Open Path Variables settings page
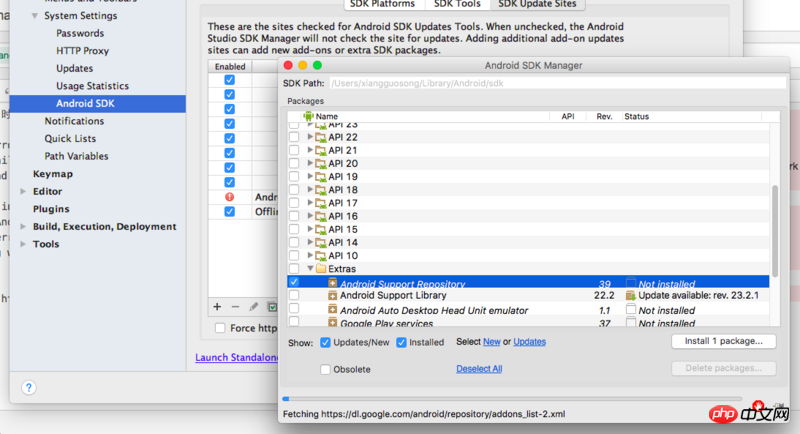 click(x=76, y=156)
